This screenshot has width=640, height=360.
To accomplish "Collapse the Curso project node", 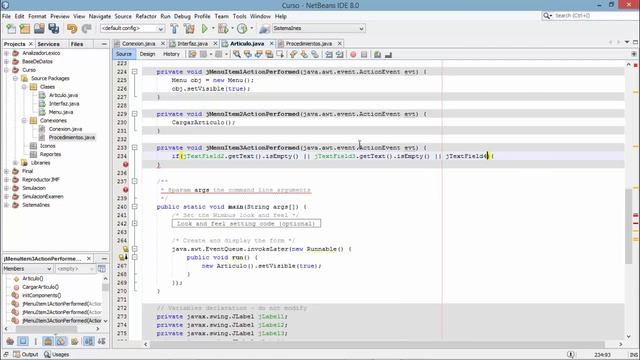I will click(6, 70).
